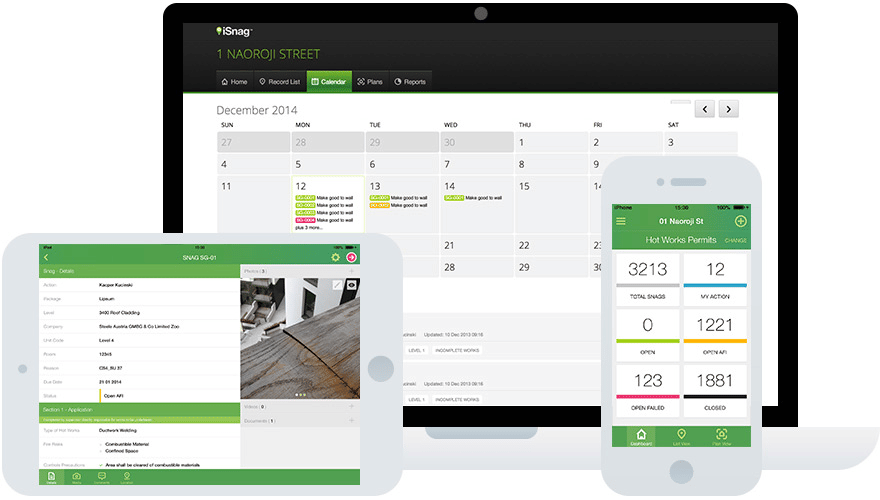The width and height of the screenshot is (880, 500).
Task: Tap List View pin icon on phone
Action: pos(681,437)
